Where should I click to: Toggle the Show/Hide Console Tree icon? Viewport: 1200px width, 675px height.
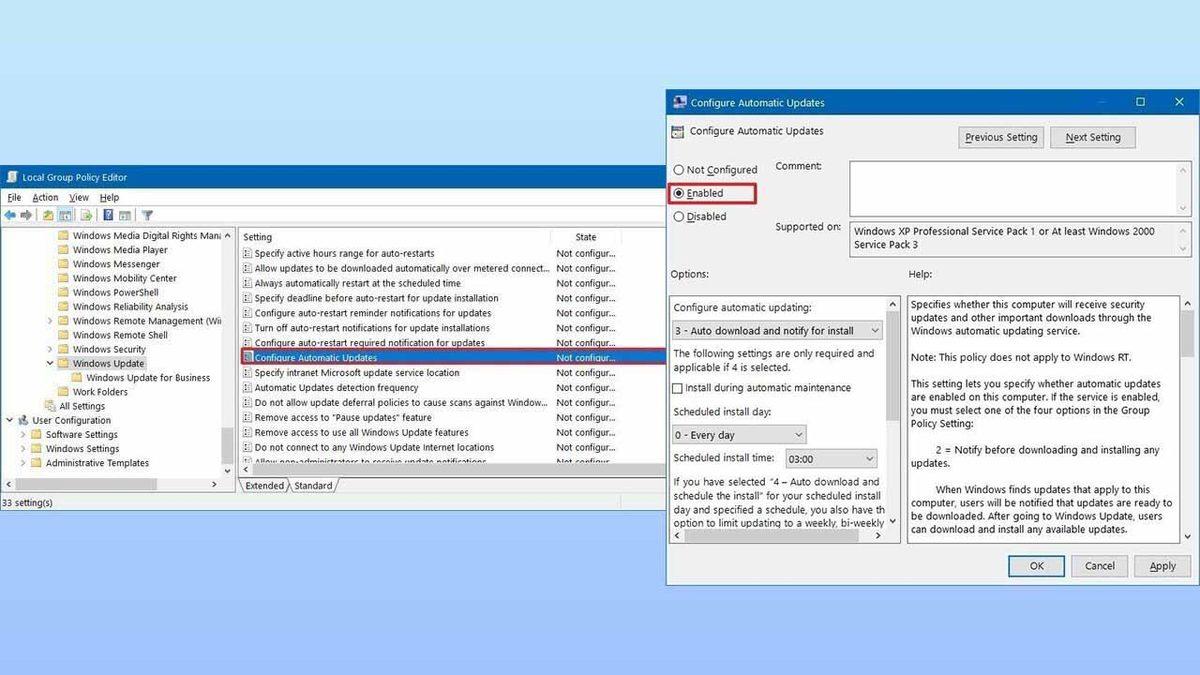click(x=66, y=214)
